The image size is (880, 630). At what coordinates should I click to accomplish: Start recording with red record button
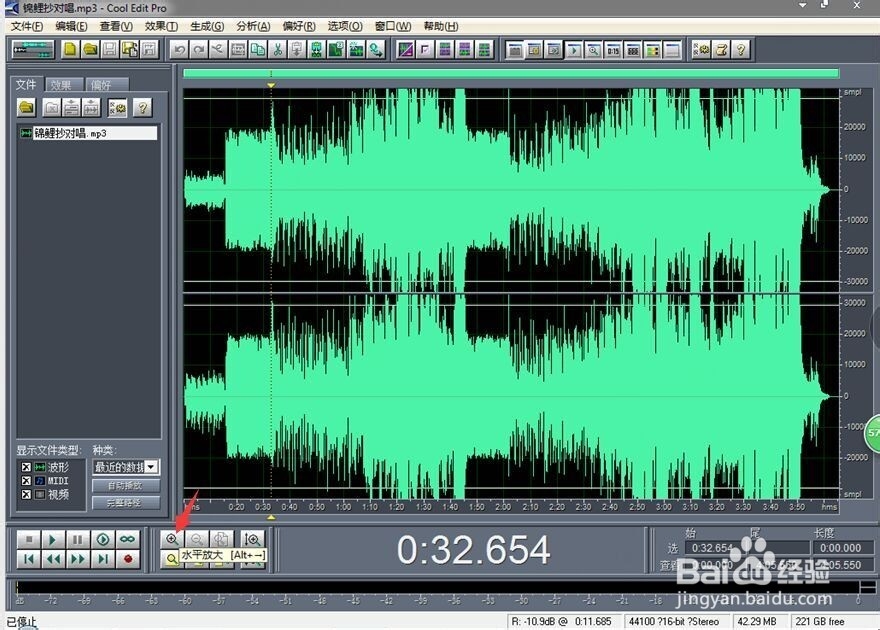pos(127,559)
